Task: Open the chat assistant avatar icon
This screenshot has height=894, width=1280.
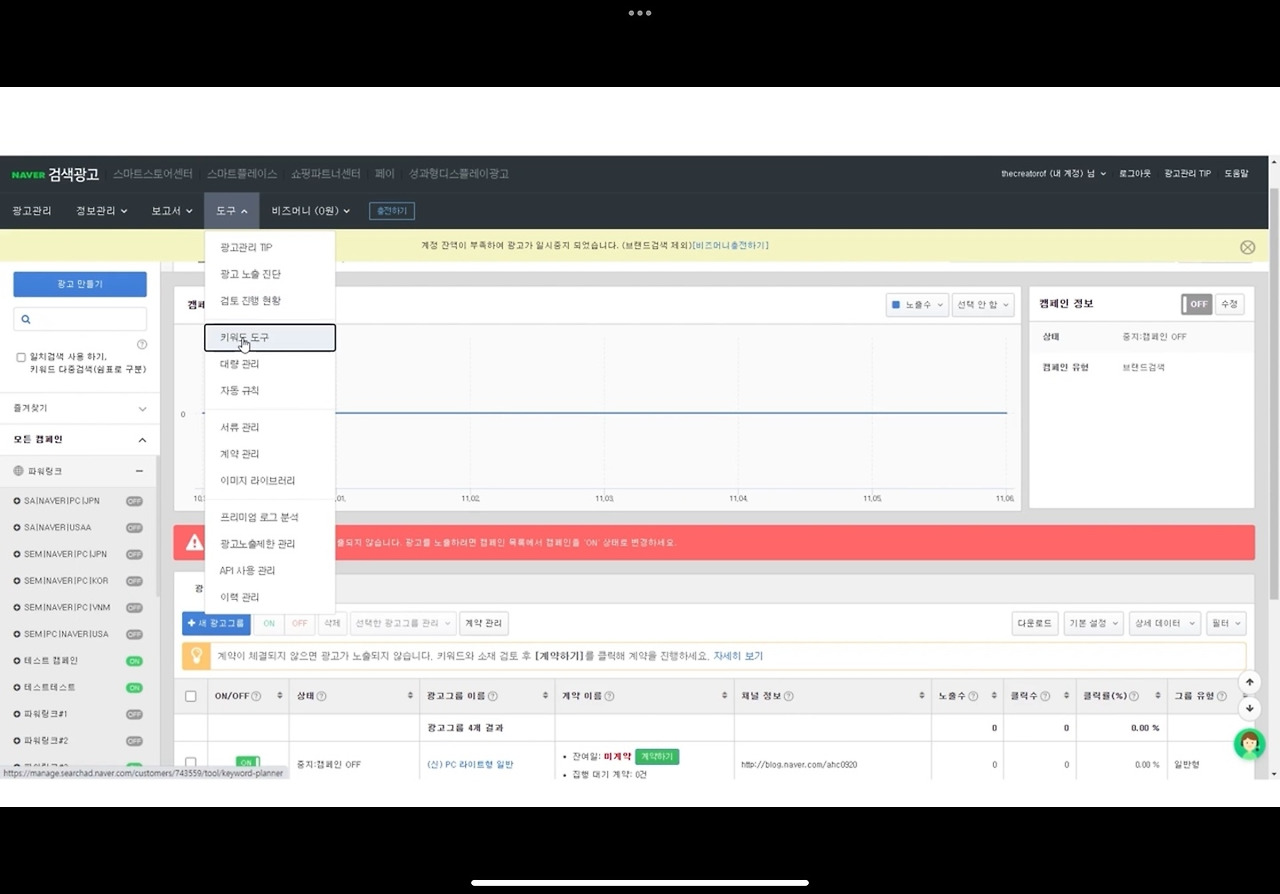Action: click(1249, 744)
